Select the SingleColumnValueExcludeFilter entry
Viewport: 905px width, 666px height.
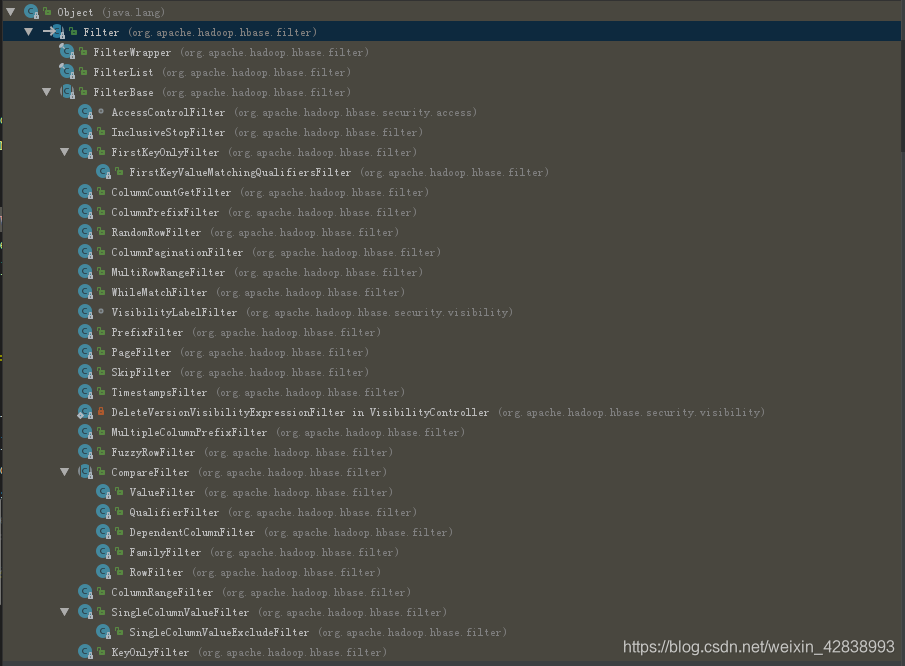point(318,632)
